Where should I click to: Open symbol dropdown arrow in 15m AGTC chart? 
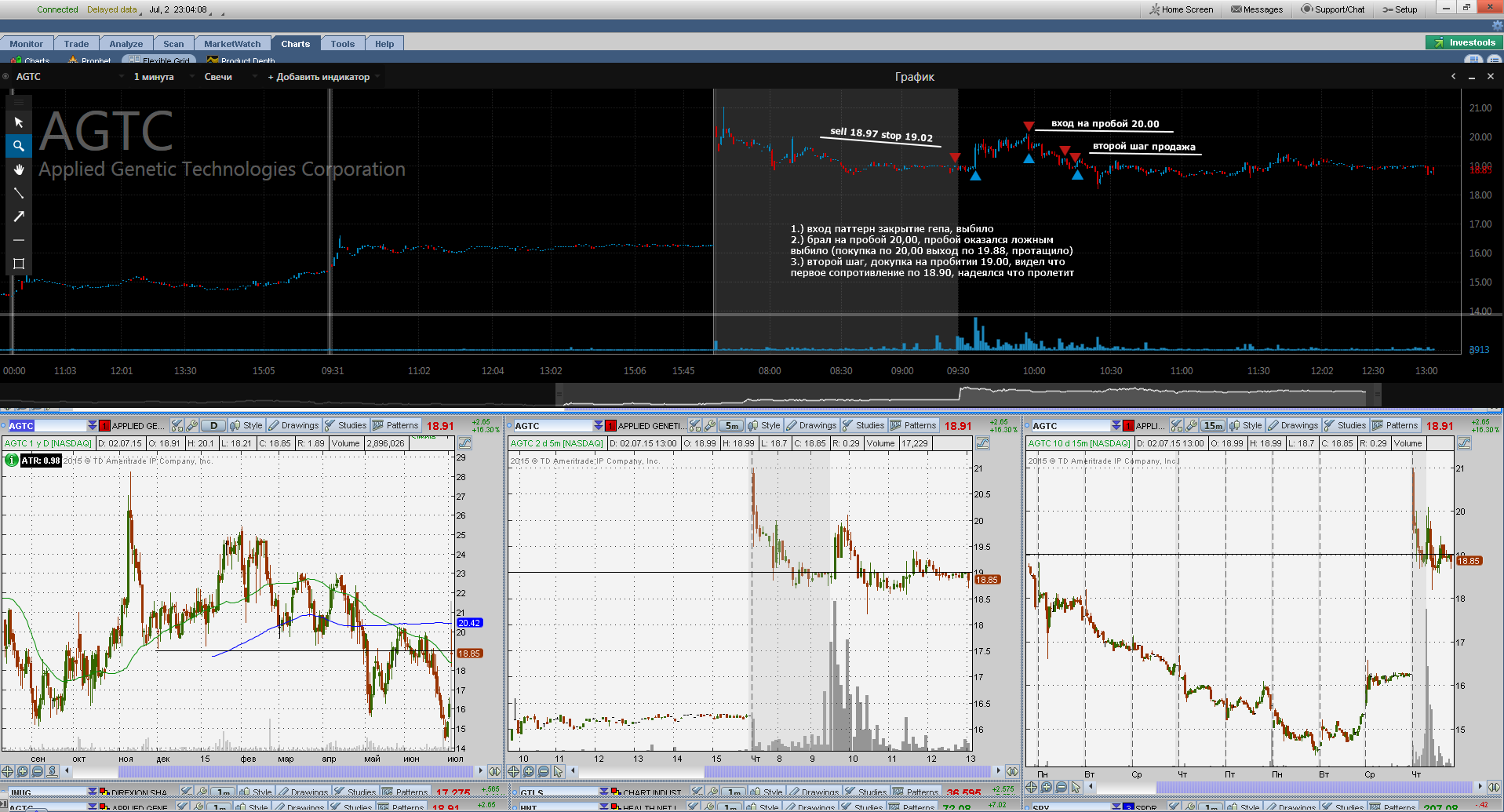1116,425
